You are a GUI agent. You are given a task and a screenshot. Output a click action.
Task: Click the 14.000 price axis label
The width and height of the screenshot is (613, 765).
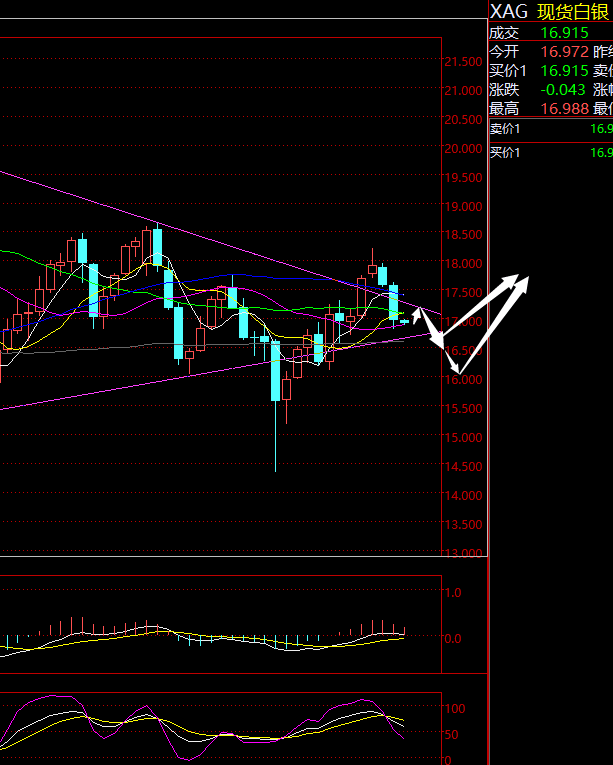[463, 495]
